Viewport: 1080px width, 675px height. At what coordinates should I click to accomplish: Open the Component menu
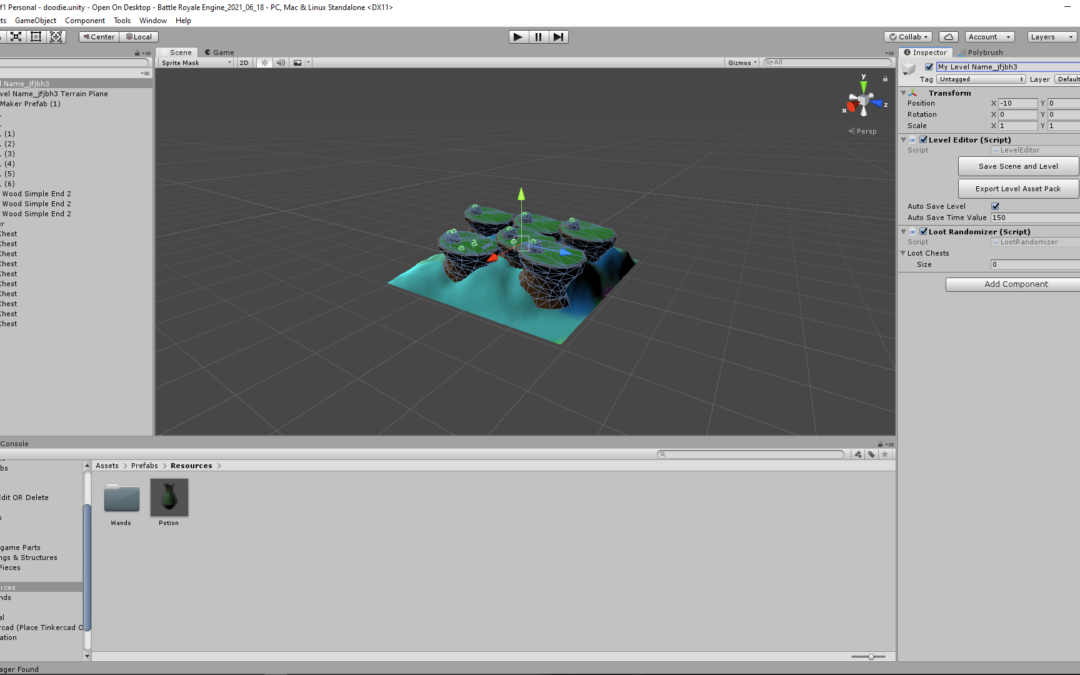coord(85,20)
